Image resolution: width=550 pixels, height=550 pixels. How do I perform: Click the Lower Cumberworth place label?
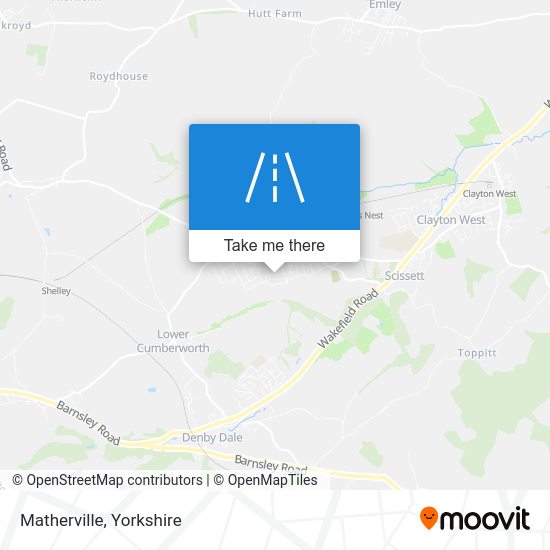point(173,341)
